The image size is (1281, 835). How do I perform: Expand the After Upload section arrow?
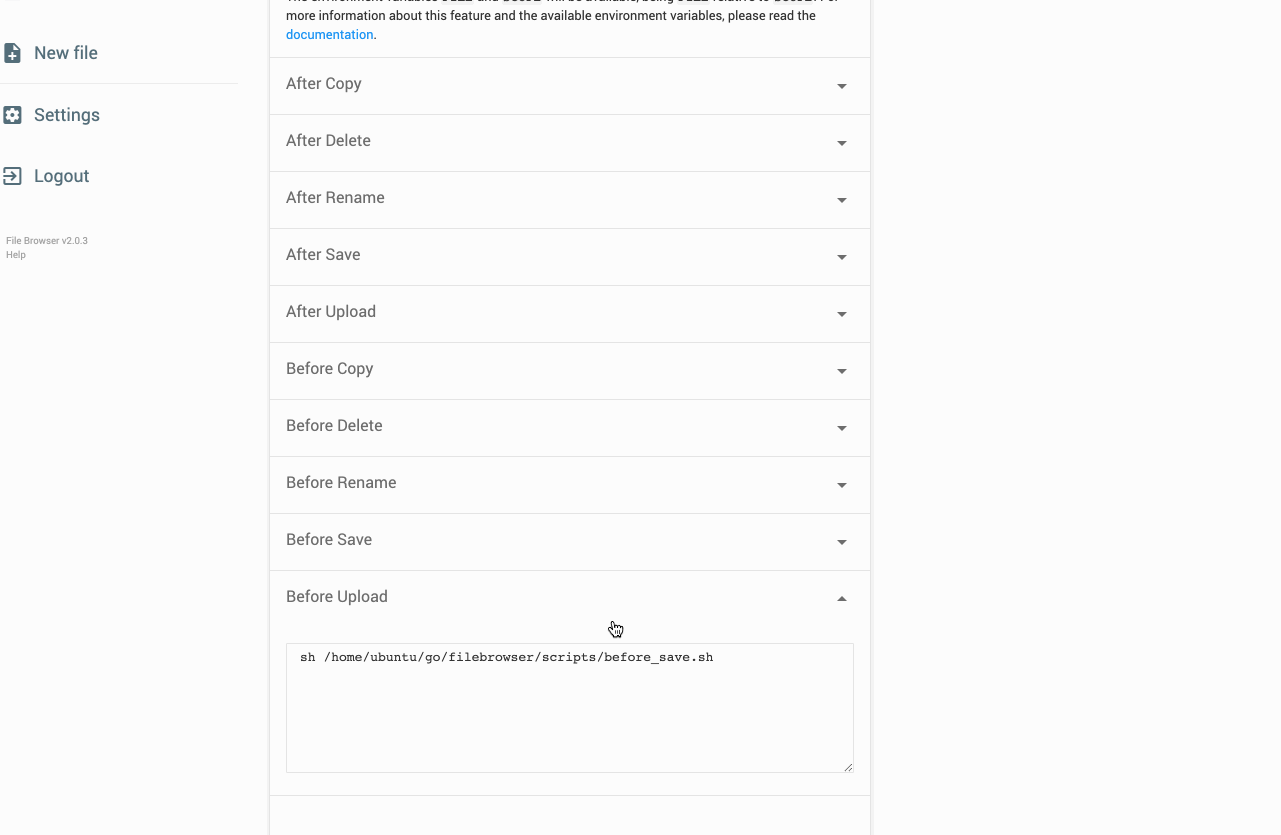842,314
